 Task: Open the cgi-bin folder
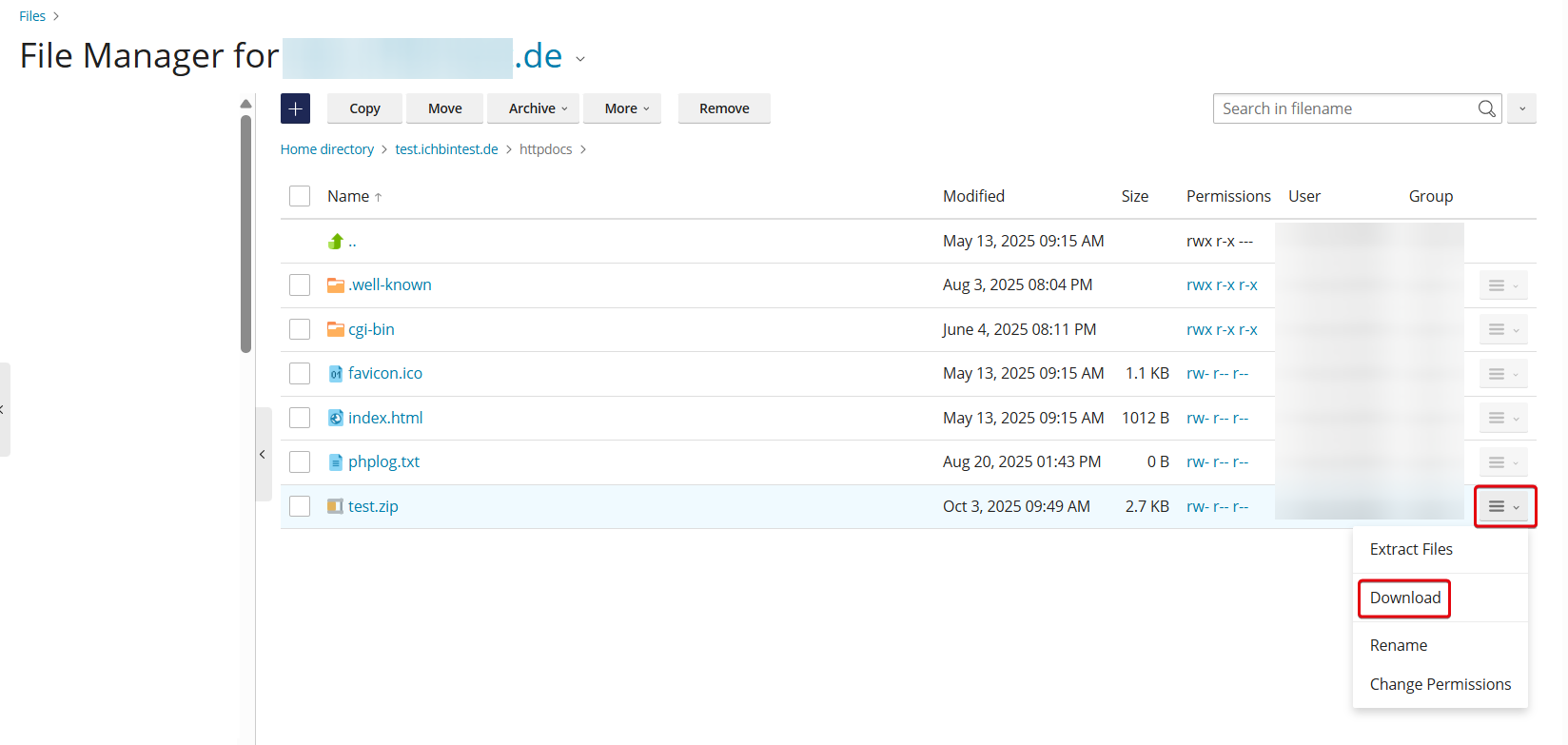tap(371, 329)
